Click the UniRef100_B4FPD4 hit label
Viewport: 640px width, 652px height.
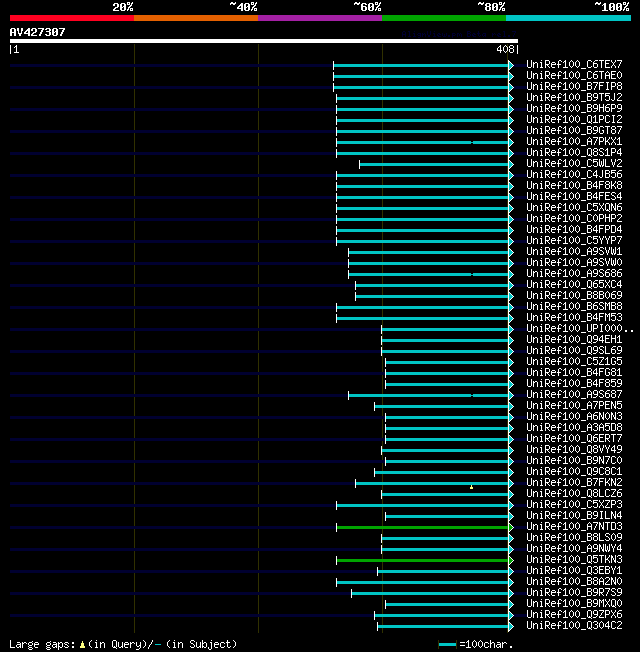(574, 230)
